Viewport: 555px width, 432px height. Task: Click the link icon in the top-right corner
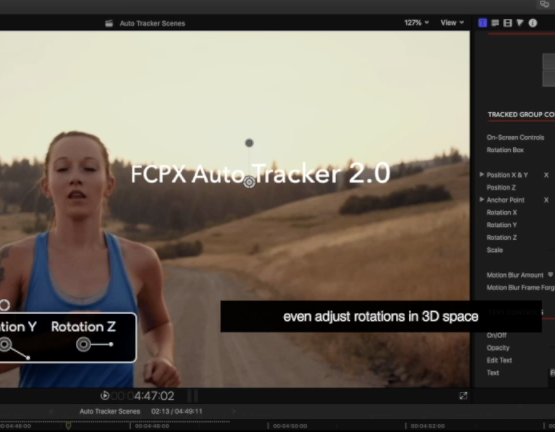tap(544, 4)
